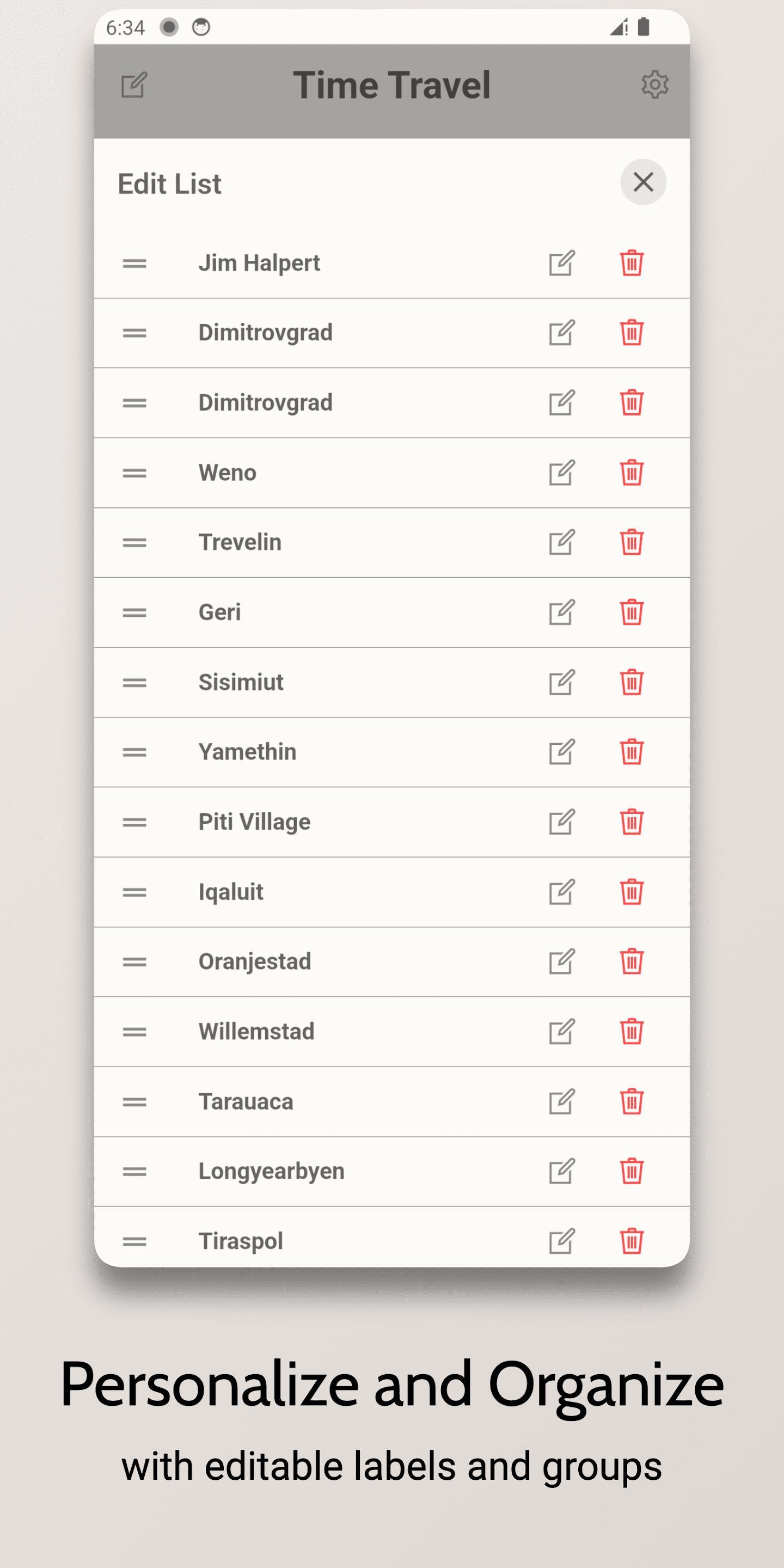Trash the Oranjestad entry
The image size is (784, 1568).
click(631, 961)
